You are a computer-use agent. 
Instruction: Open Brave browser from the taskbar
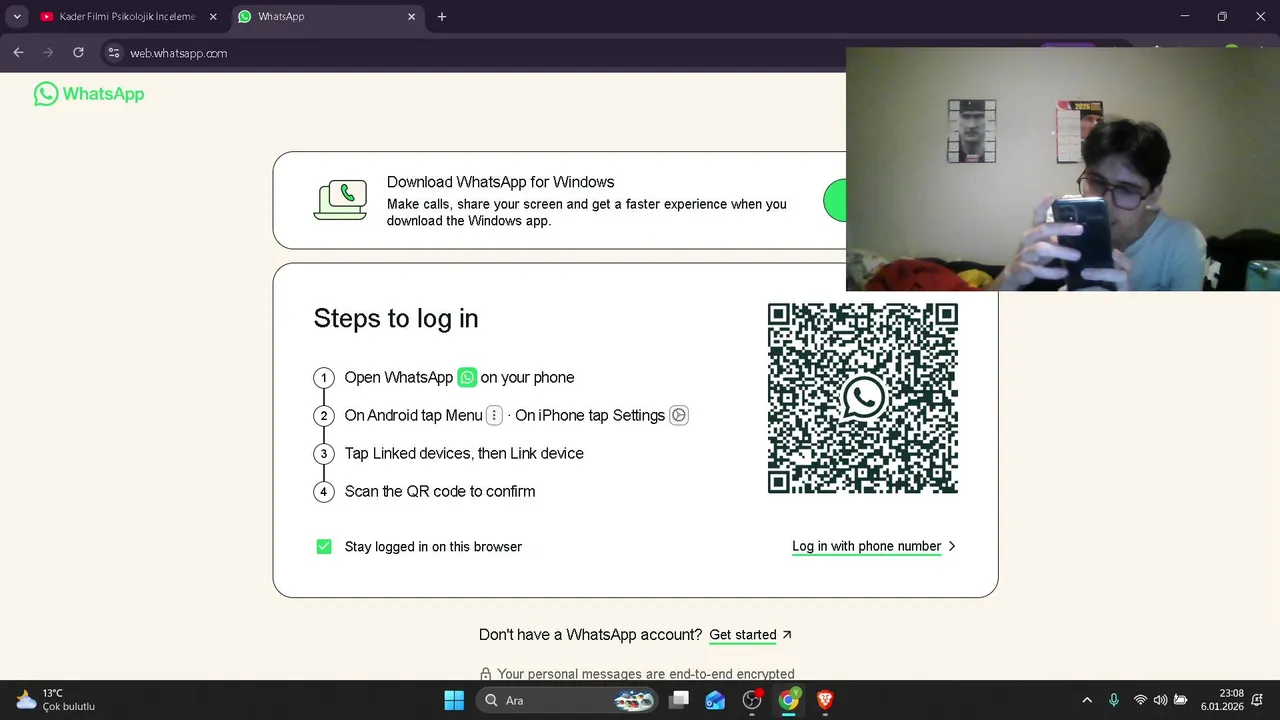(x=825, y=700)
